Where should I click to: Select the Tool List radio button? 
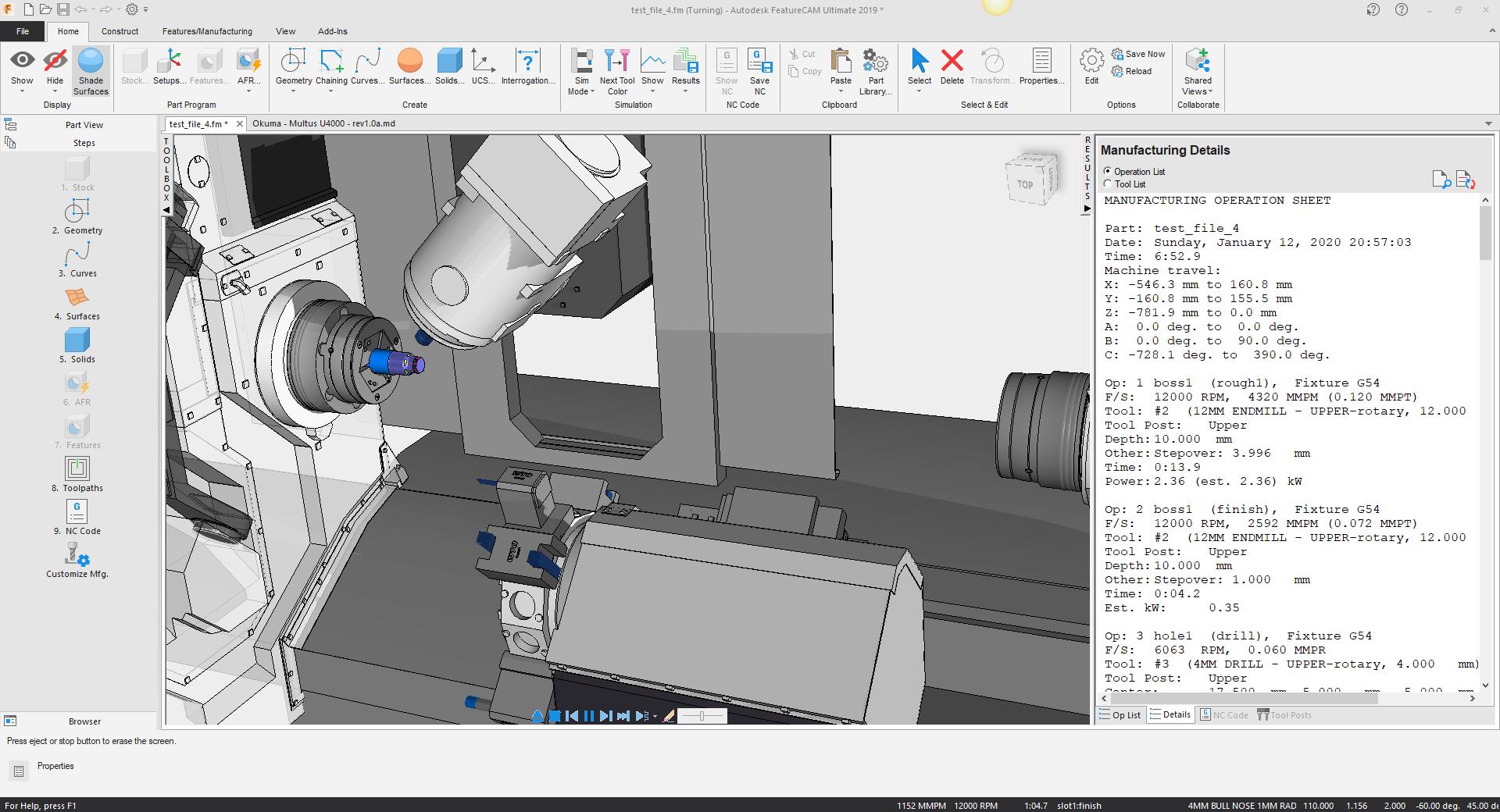coord(1107,183)
